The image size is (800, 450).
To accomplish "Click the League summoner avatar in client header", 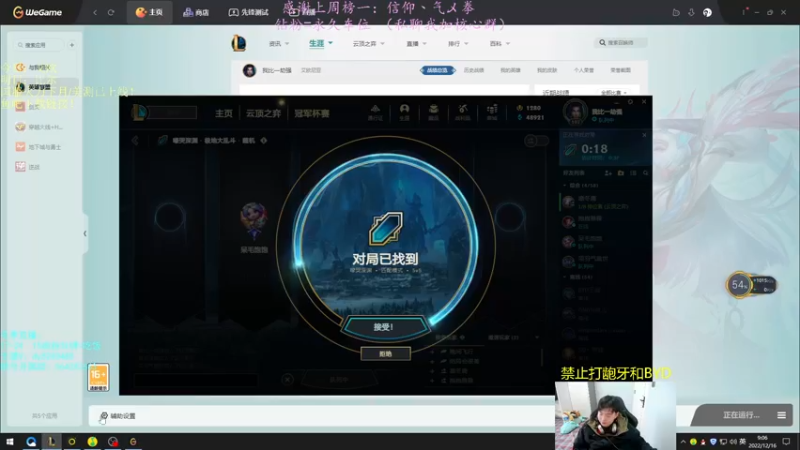I will tap(575, 112).
